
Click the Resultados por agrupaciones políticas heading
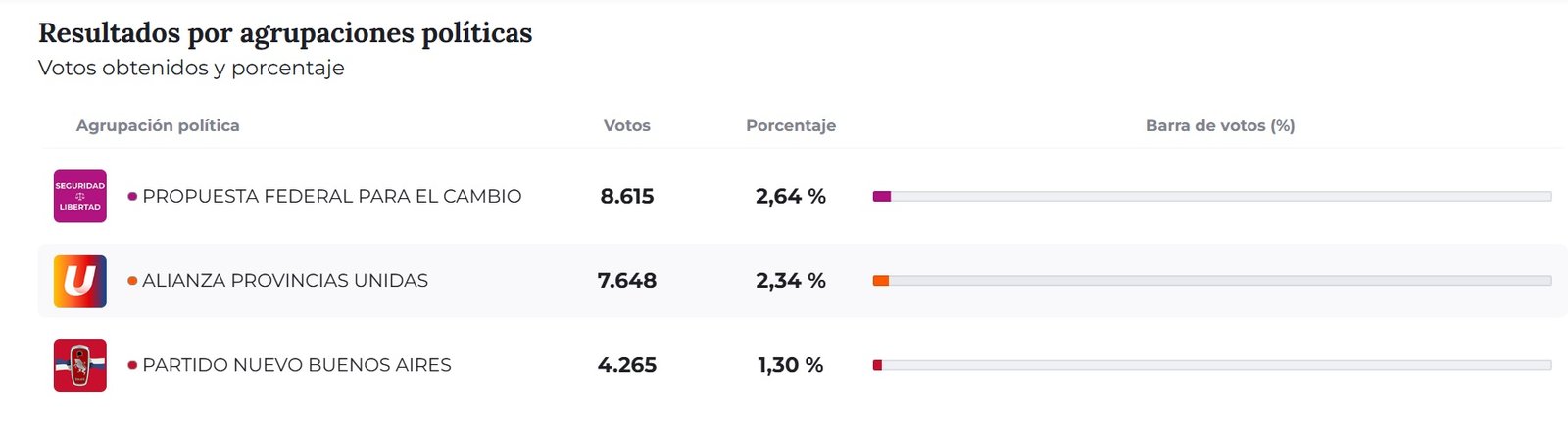[x=285, y=33]
